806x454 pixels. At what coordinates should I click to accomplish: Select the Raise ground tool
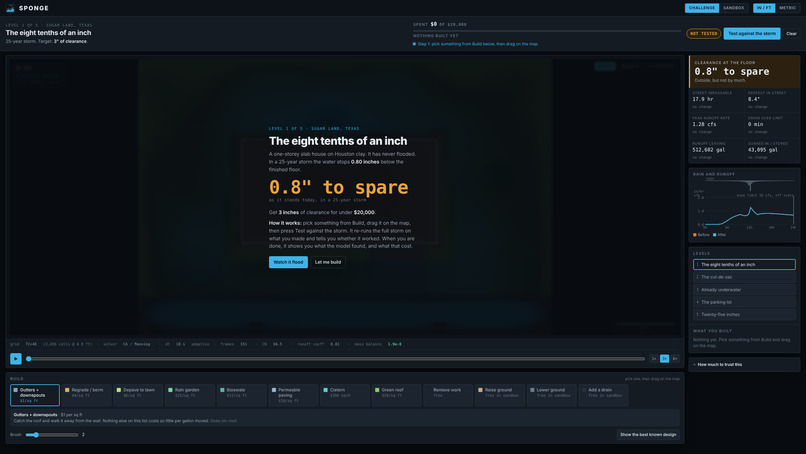[500, 395]
